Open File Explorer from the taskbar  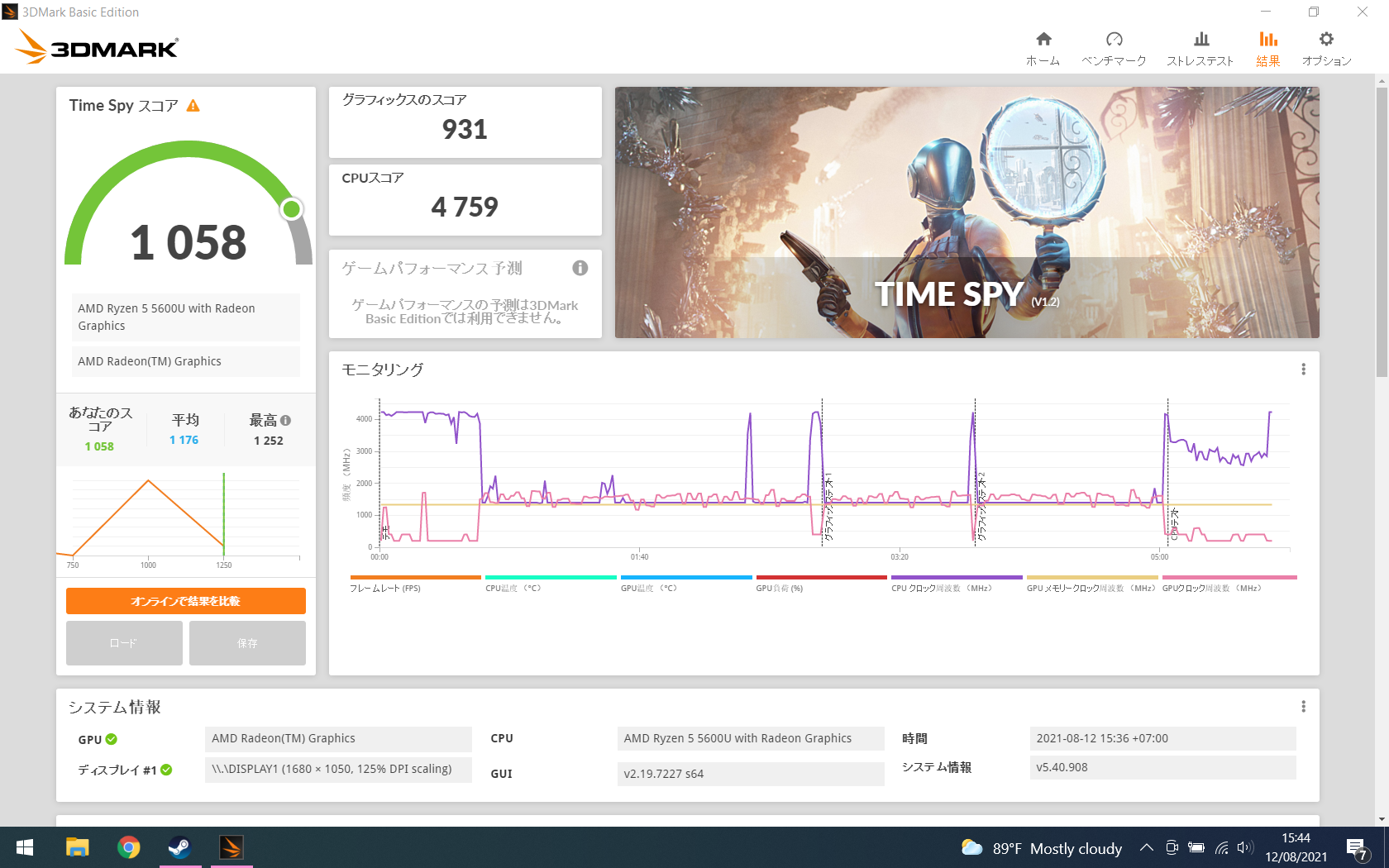[x=77, y=847]
